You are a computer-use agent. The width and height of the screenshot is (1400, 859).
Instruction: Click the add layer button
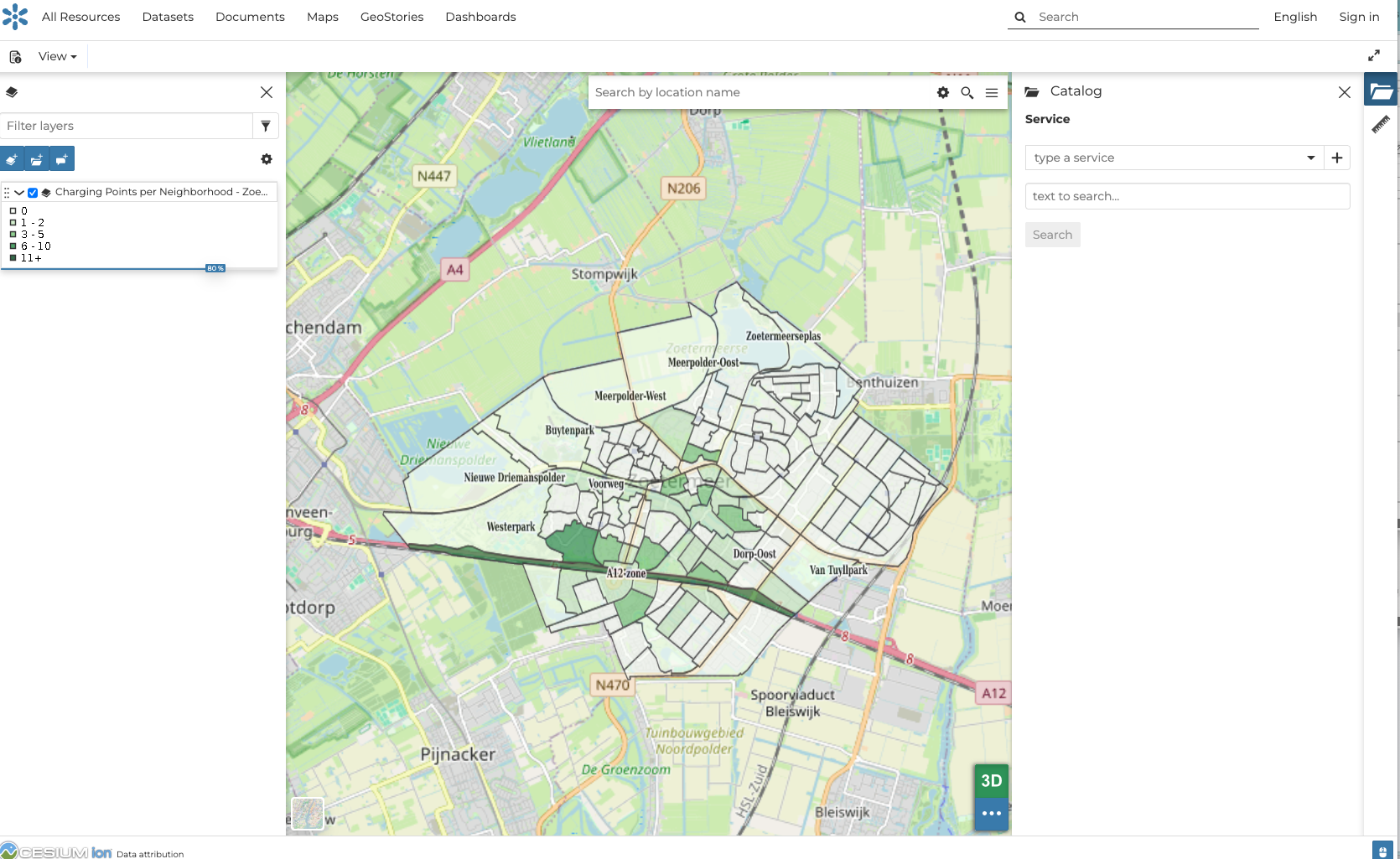(x=12, y=158)
